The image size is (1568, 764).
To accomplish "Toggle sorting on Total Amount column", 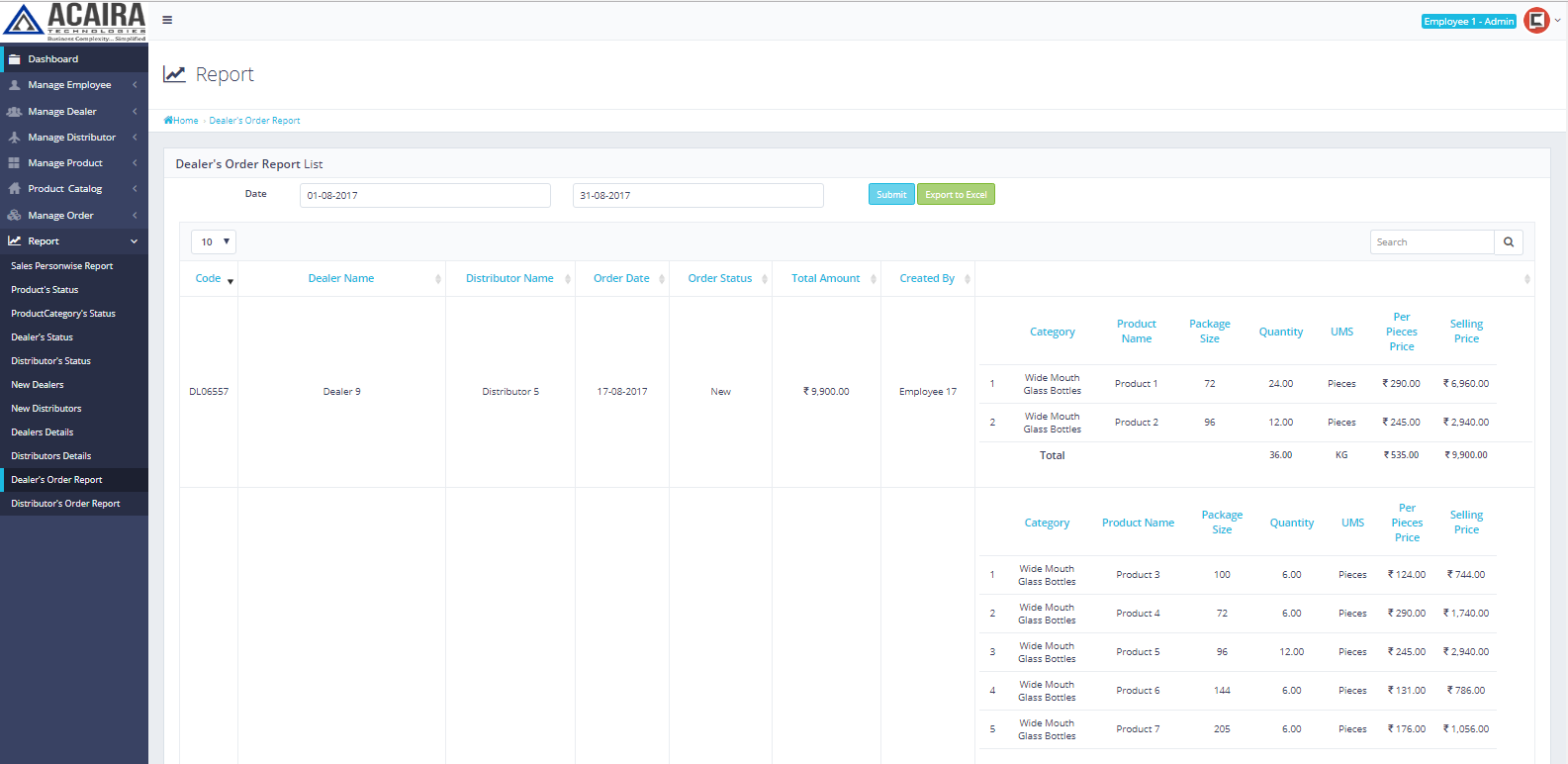I will 825,279.
